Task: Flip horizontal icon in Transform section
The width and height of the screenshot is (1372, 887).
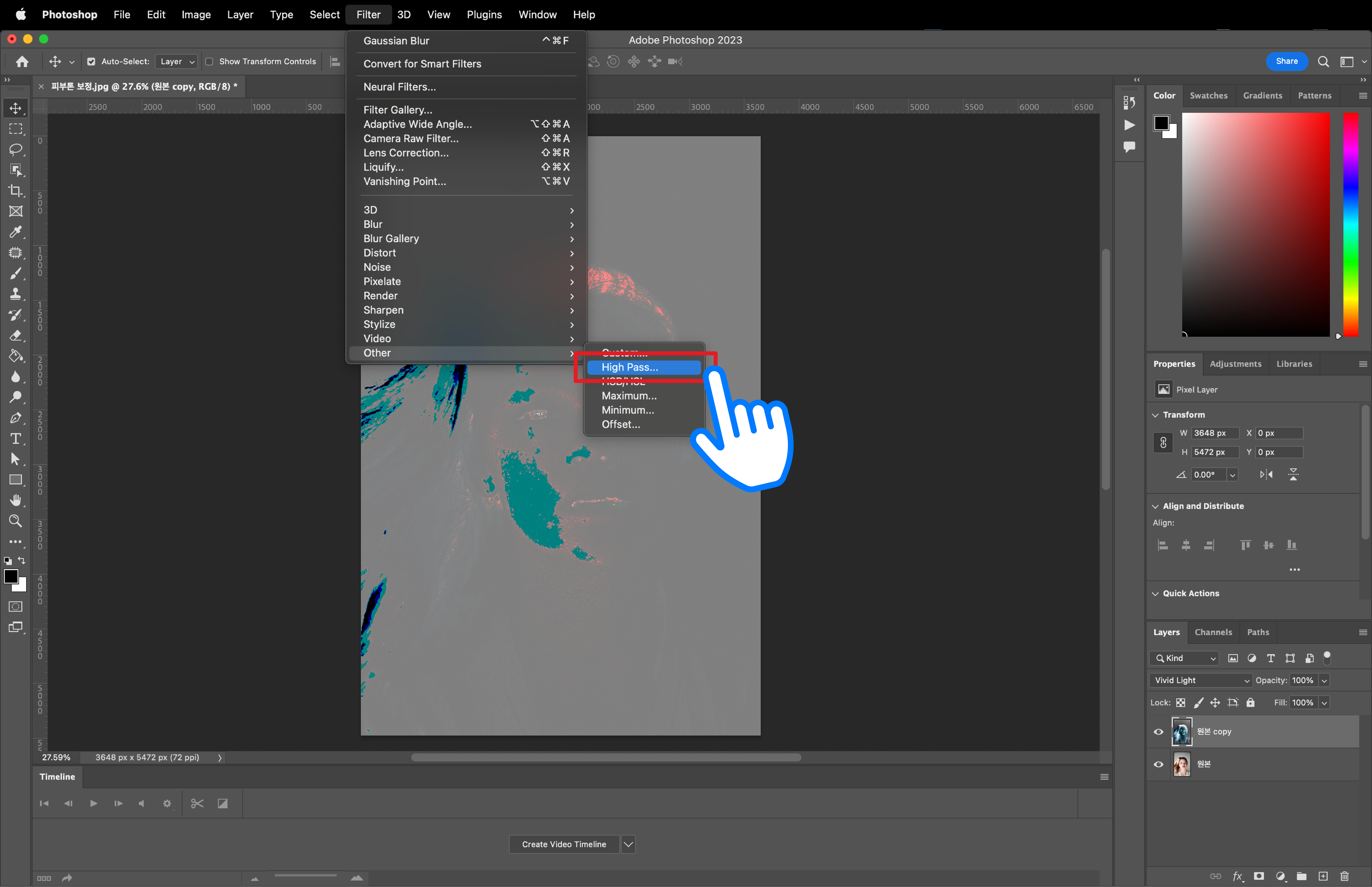Action: [1266, 475]
